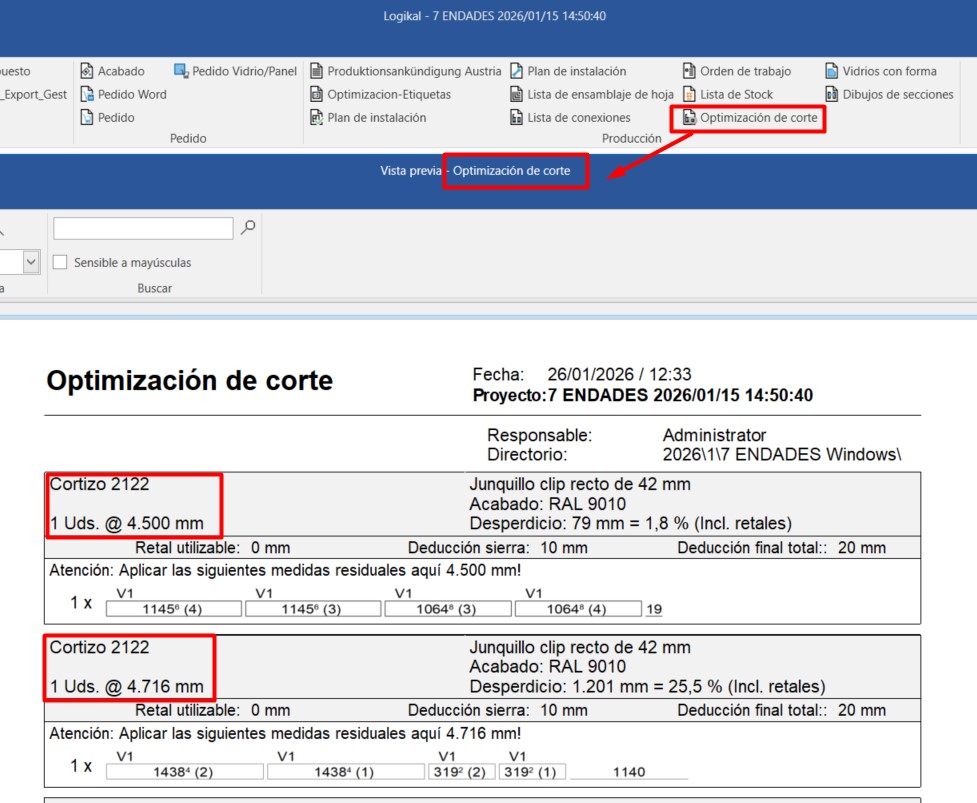Screen dimensions: 977x803
Task: Open Lista de Stock report
Action: 727,95
